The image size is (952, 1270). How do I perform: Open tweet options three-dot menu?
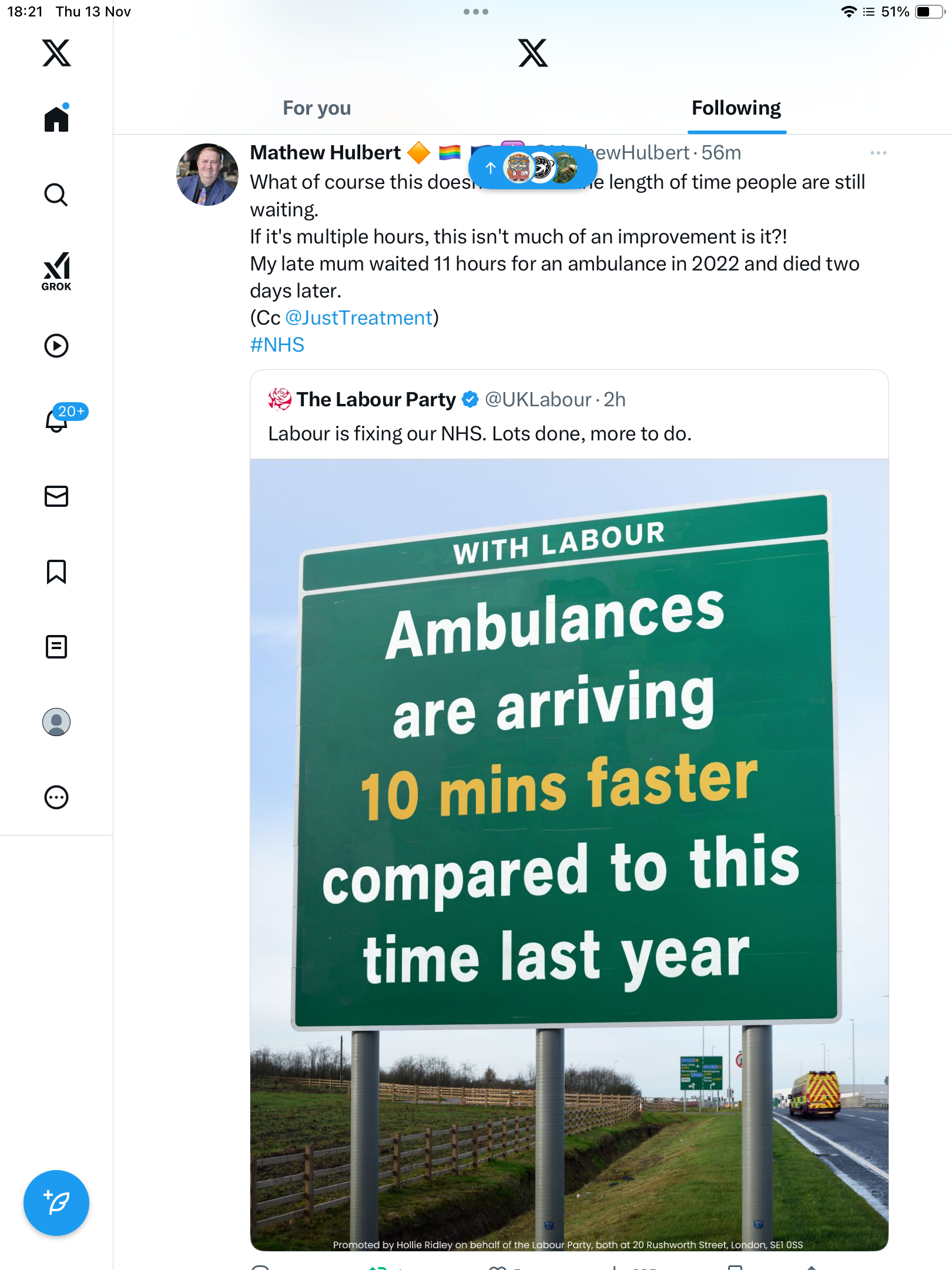878,153
